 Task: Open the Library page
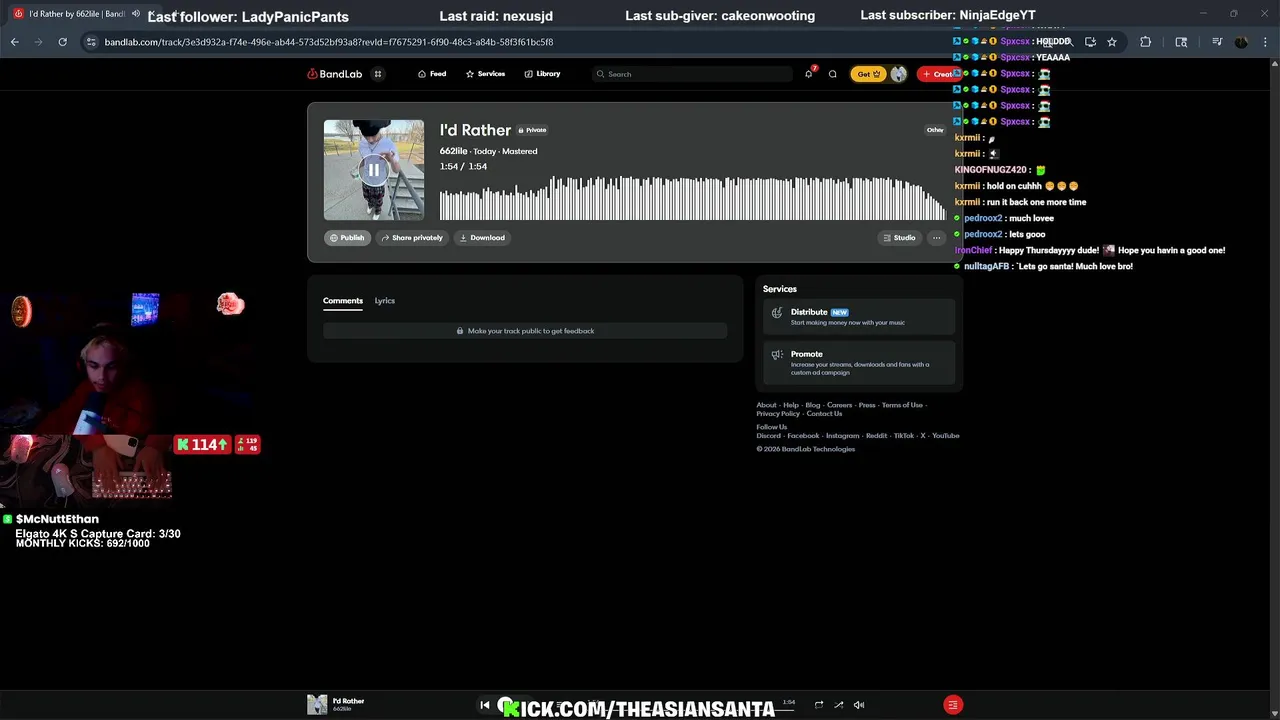542,74
